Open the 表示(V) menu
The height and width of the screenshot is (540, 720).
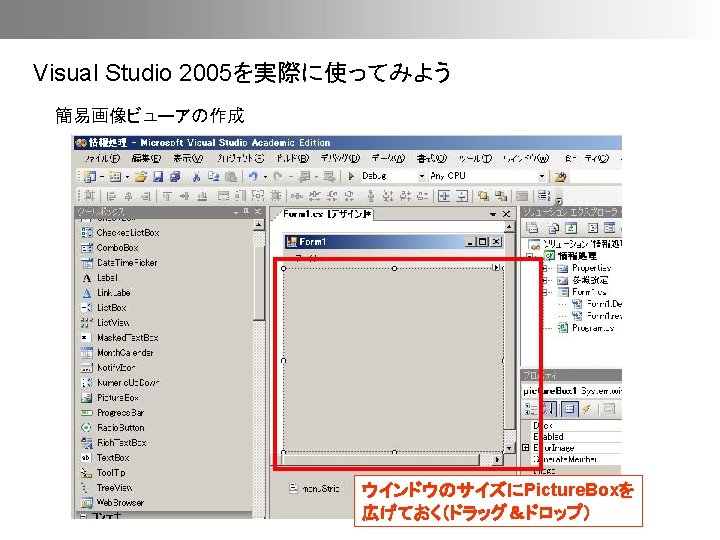[188, 158]
